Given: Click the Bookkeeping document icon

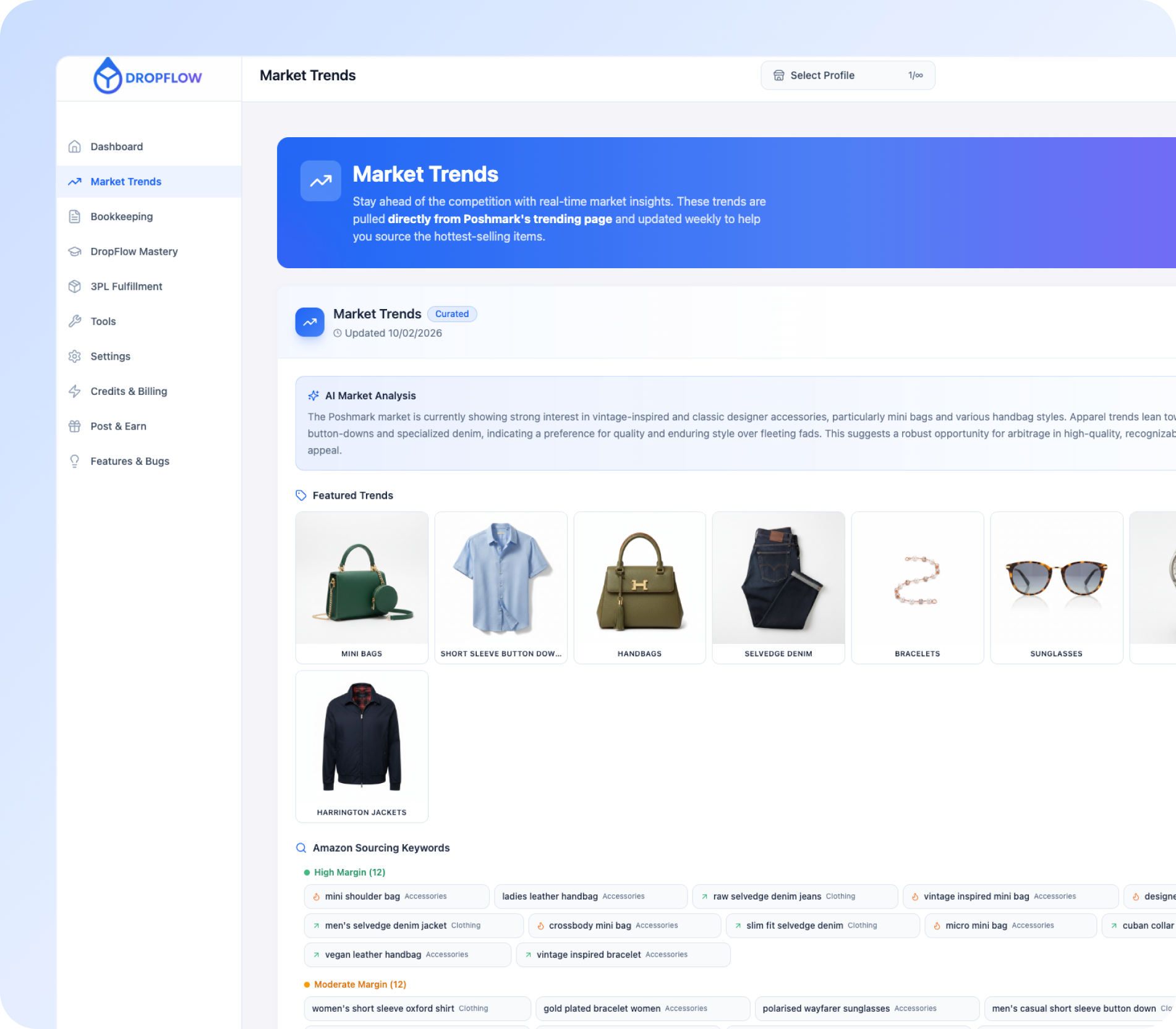Looking at the screenshot, I should point(75,216).
